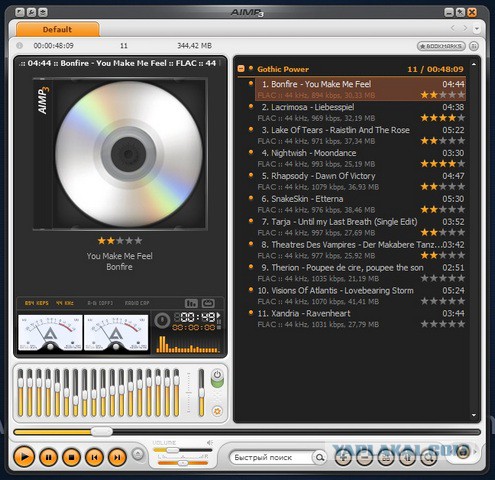Image resolution: width=495 pixels, height=480 pixels.
Task: Click the star rating under album art
Action: 120,241
